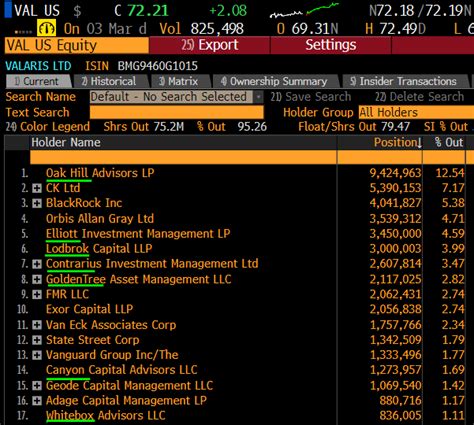The width and height of the screenshot is (474, 425).
Task: Click ISIN code BMG9460G1015
Action: (x=158, y=66)
